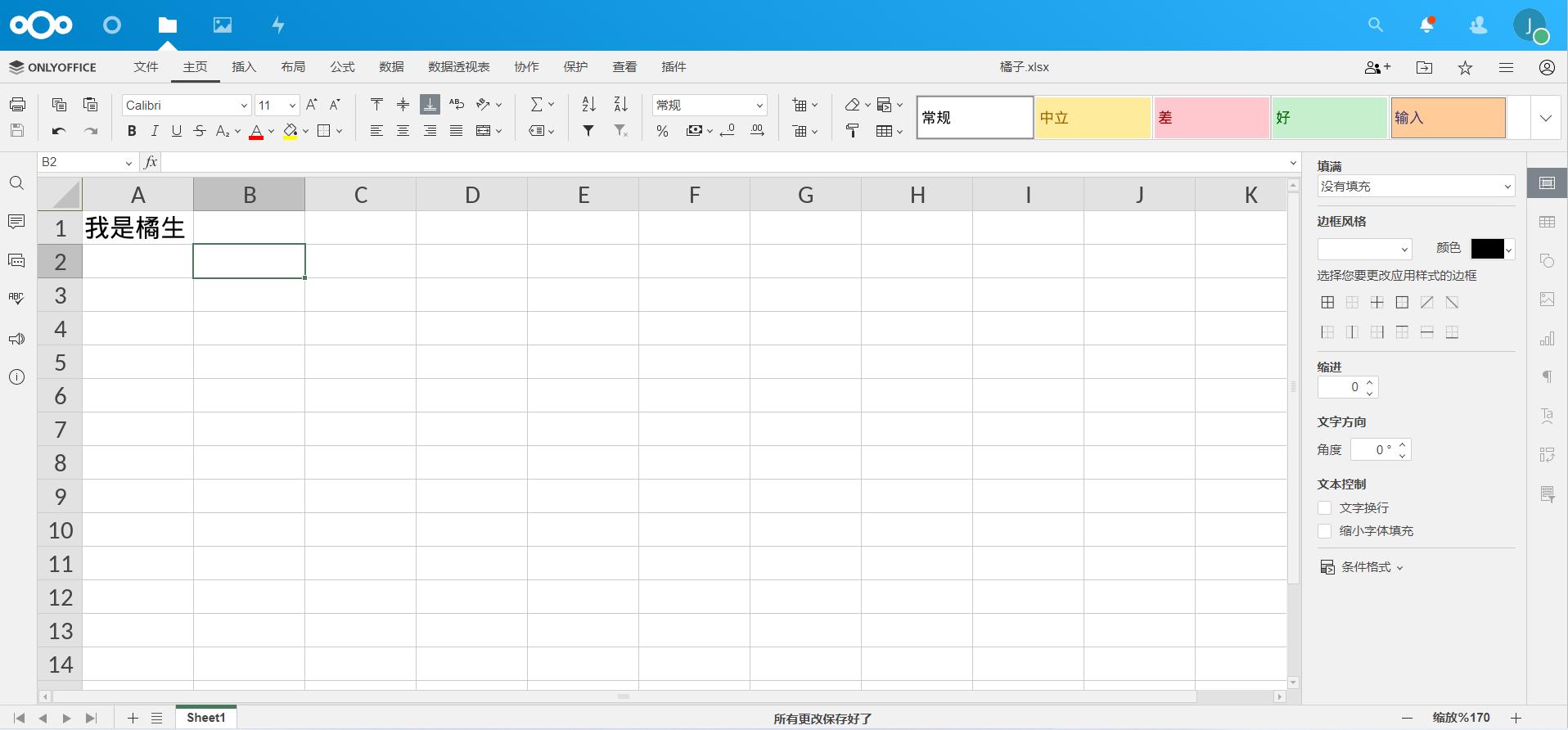
Task: Align text to top
Action: pos(376,105)
